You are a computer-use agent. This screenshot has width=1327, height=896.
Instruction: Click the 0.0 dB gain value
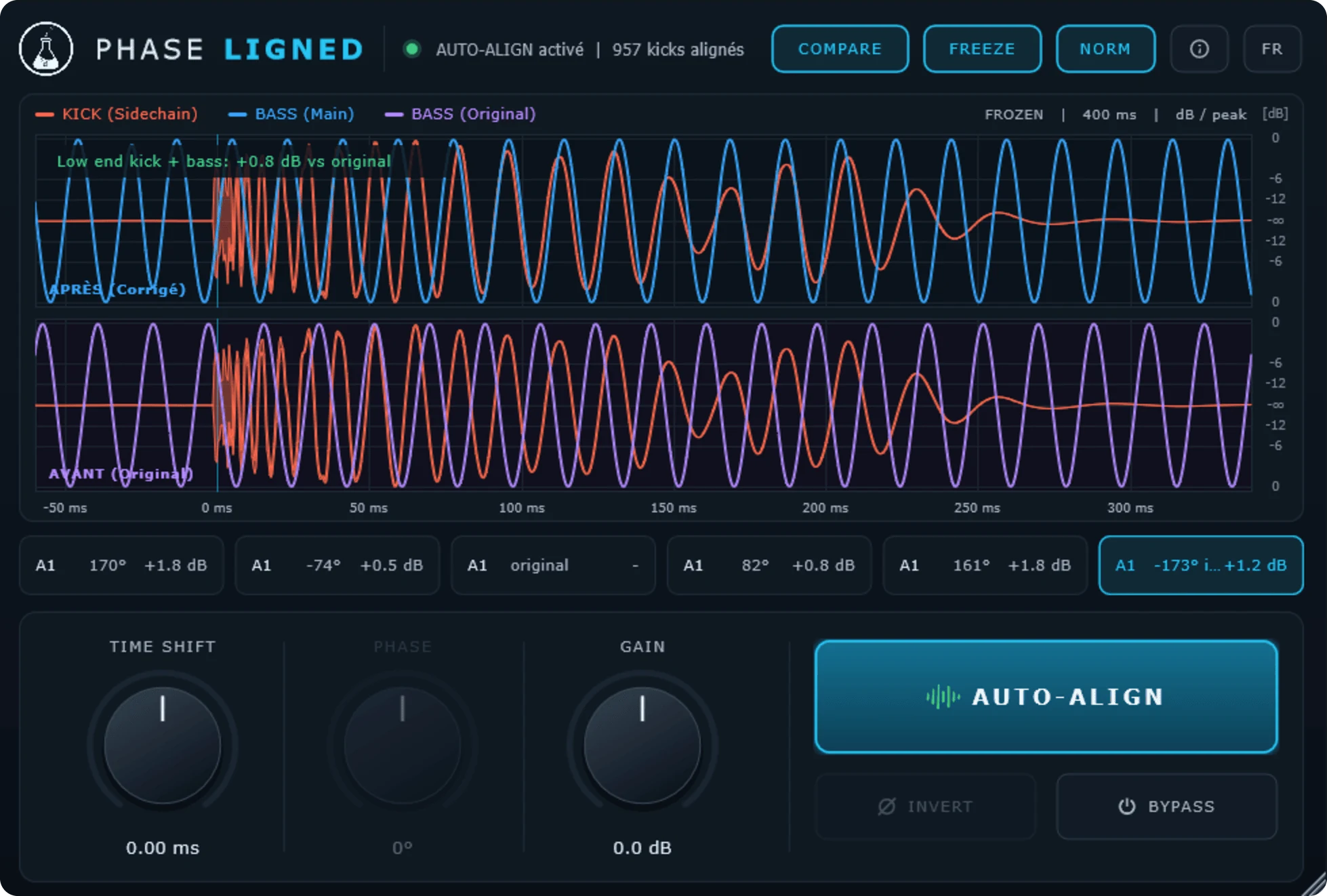click(x=642, y=848)
